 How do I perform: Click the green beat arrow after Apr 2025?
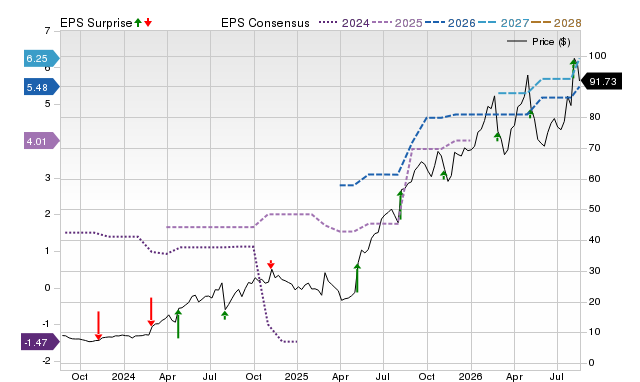tap(357, 278)
